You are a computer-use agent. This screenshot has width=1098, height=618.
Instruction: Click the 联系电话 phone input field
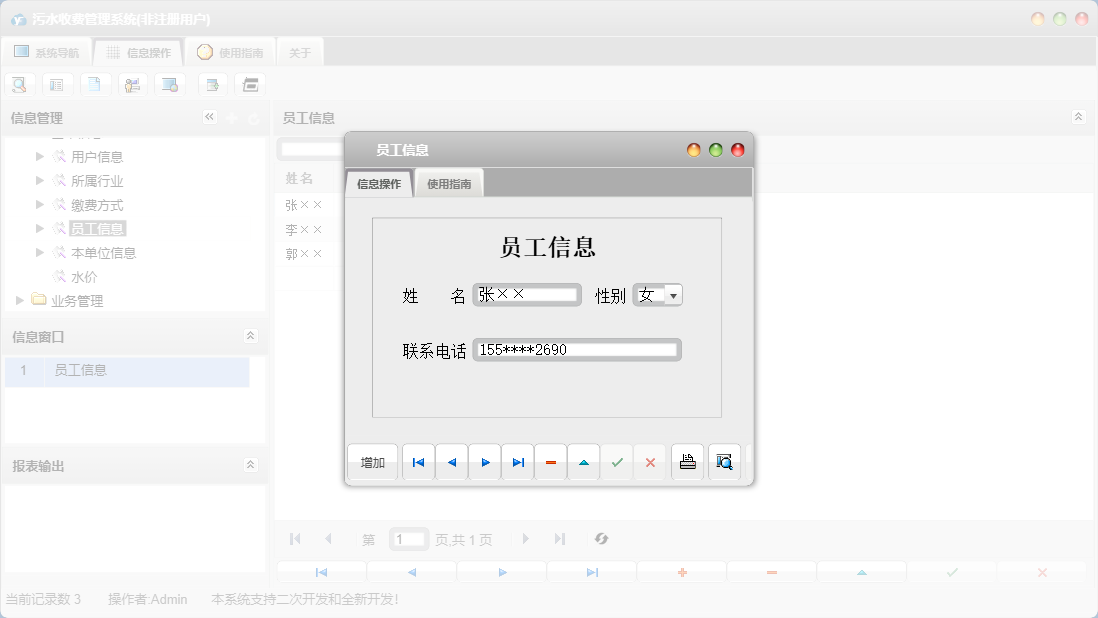click(577, 350)
